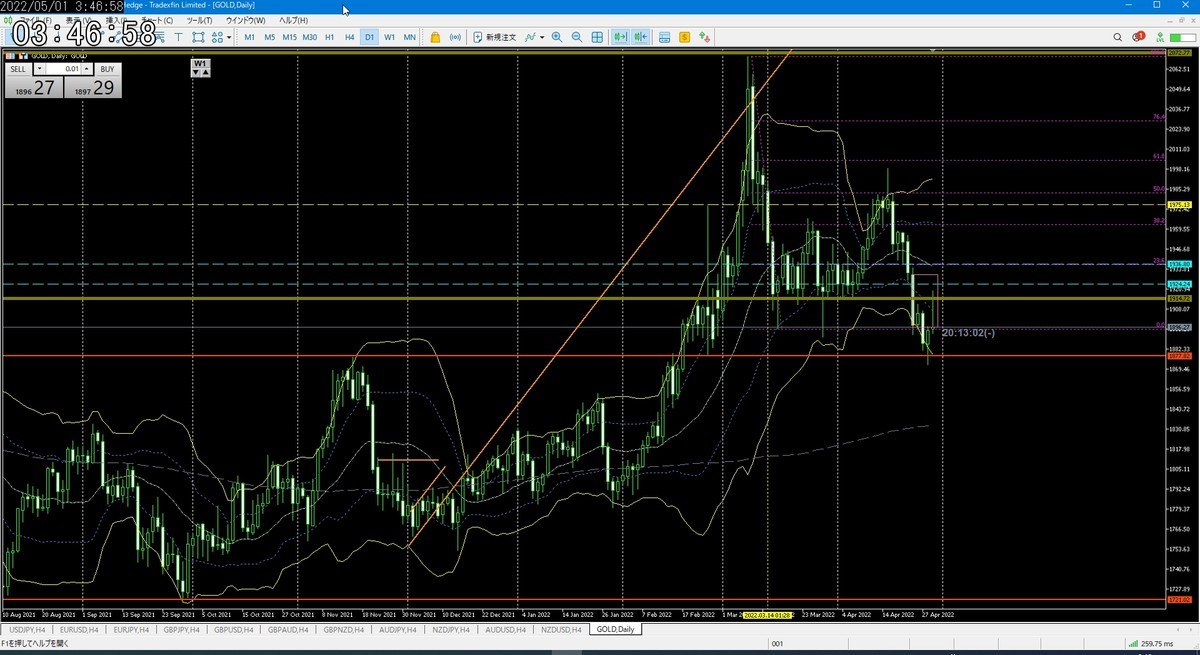Switch chart to M15 timeframe

(289, 37)
